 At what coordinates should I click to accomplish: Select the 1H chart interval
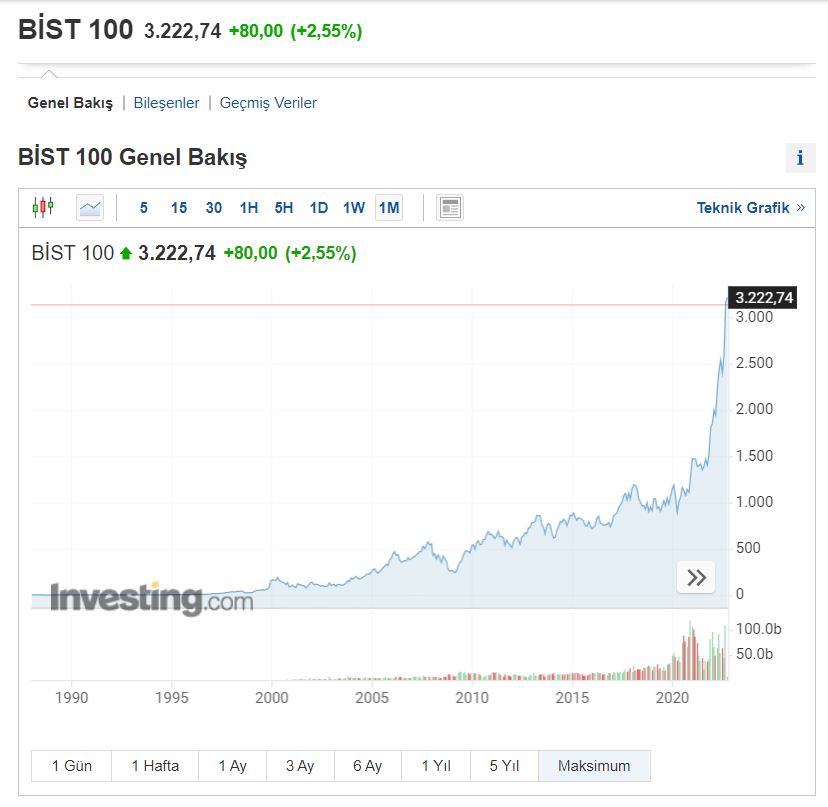click(249, 208)
